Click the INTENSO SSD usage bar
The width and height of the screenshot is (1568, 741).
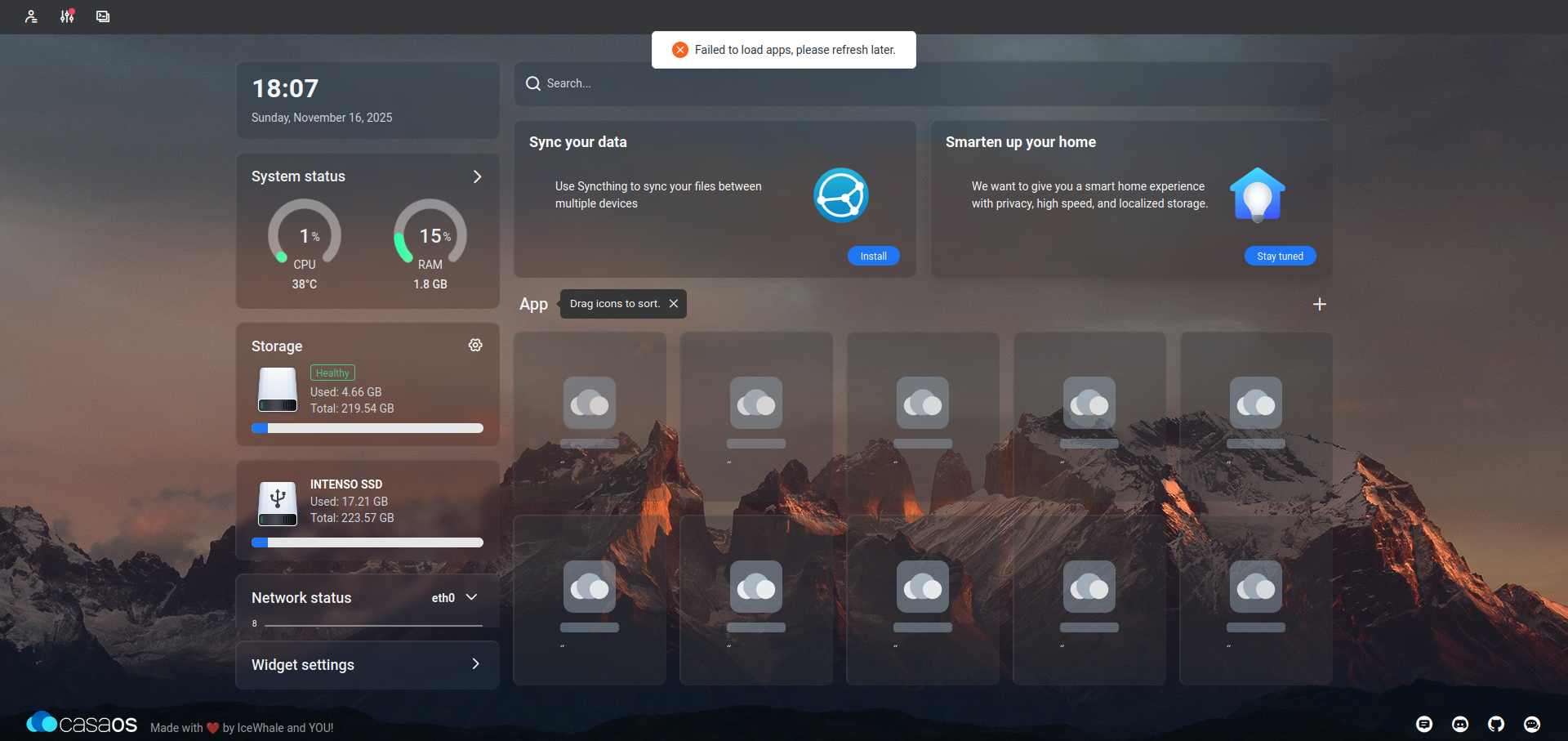367,542
